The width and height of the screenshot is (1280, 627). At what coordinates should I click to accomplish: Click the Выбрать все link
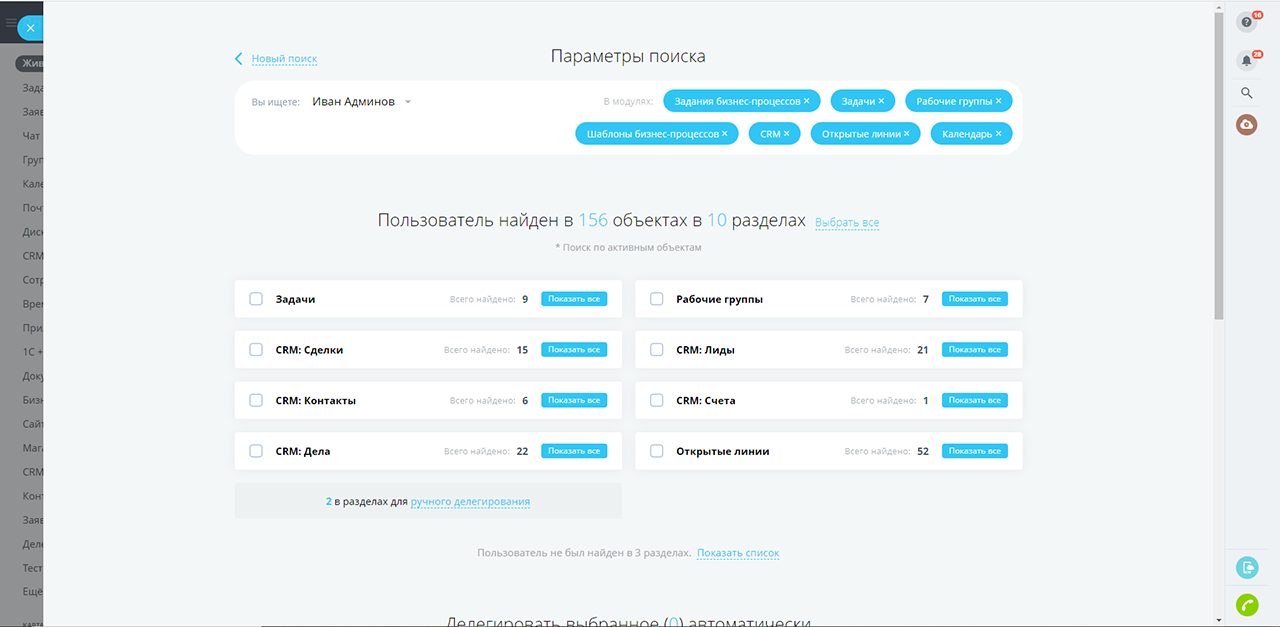847,222
